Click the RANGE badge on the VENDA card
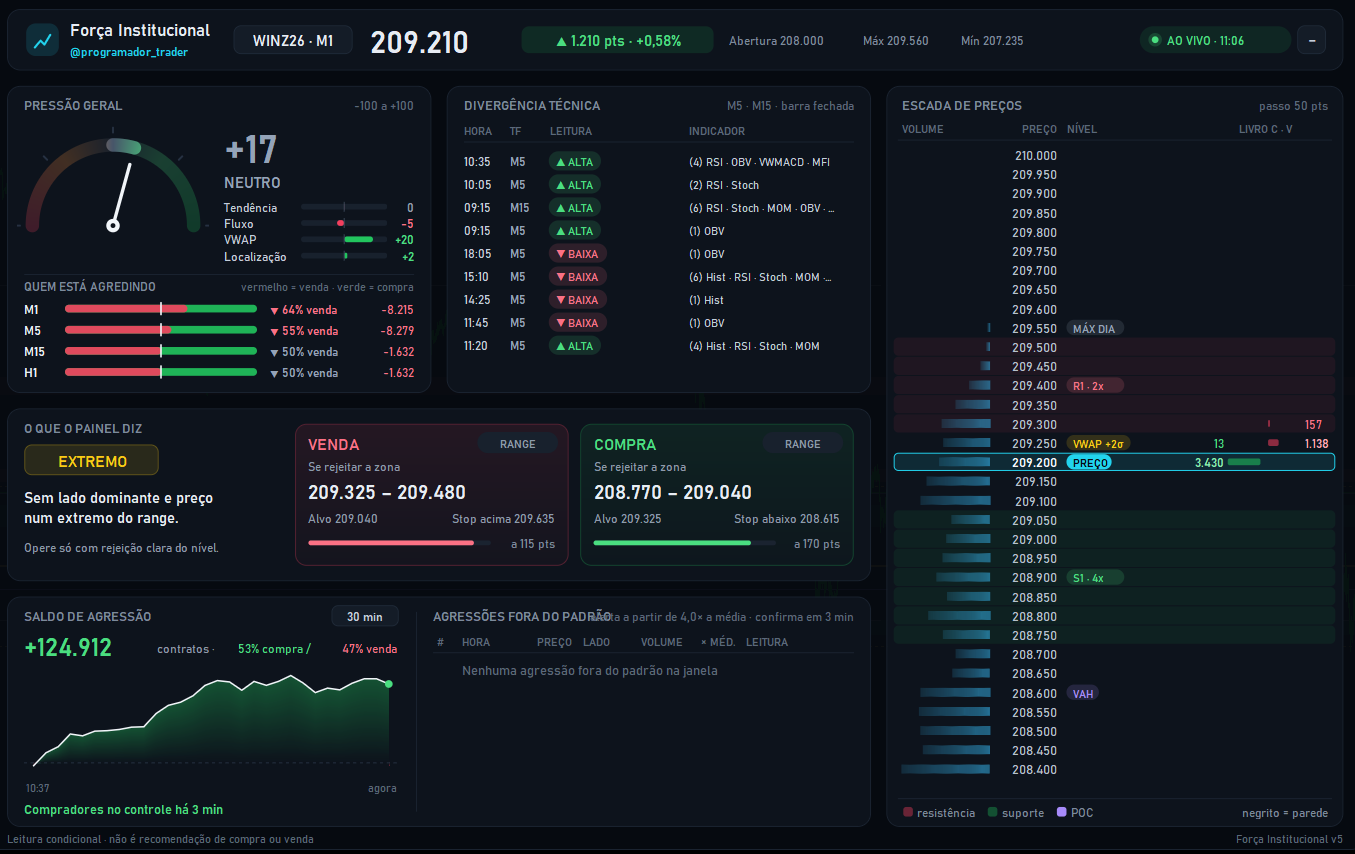Image resolution: width=1355 pixels, height=854 pixels. pyautogui.click(x=517, y=444)
